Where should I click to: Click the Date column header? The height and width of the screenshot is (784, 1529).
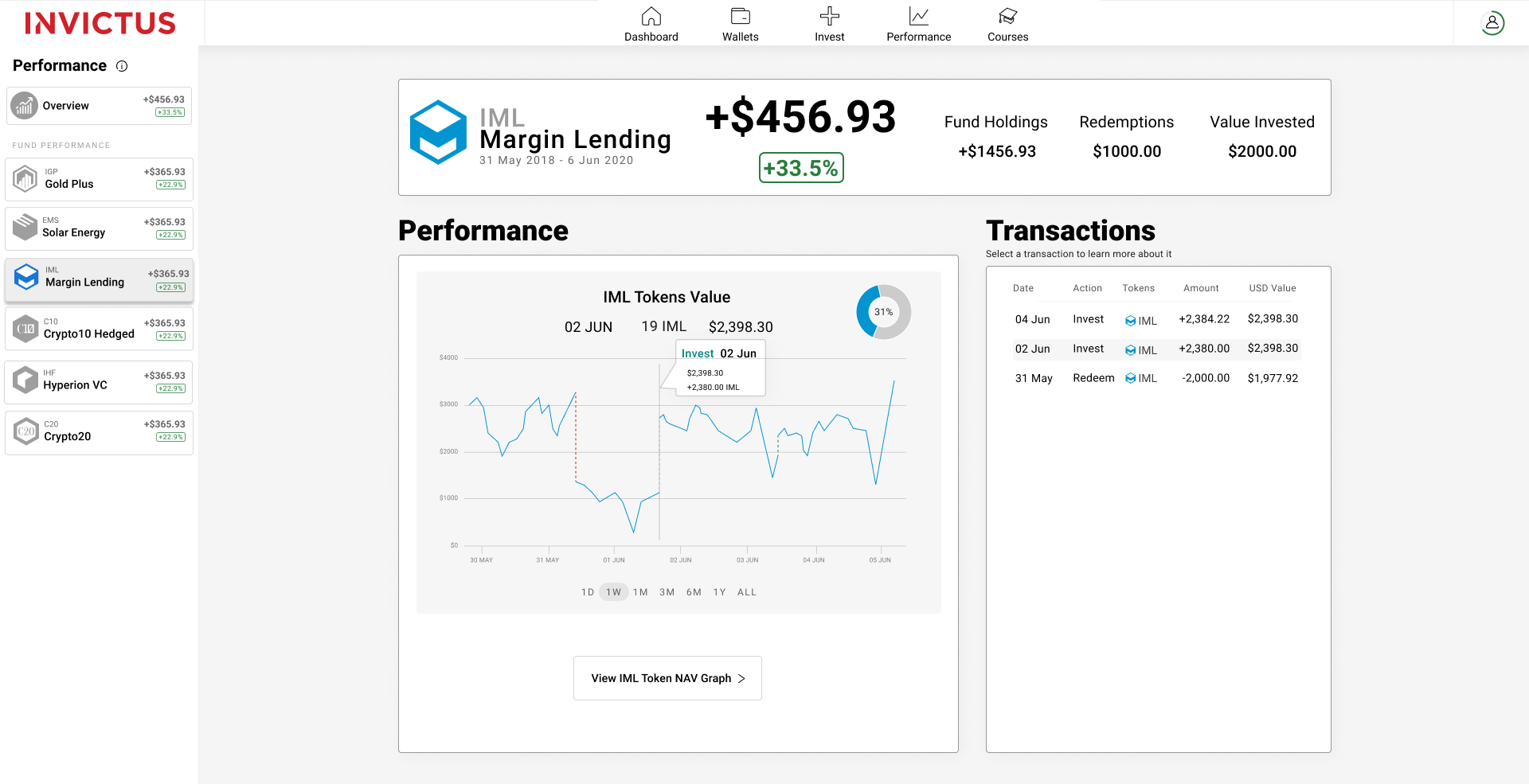(1023, 288)
